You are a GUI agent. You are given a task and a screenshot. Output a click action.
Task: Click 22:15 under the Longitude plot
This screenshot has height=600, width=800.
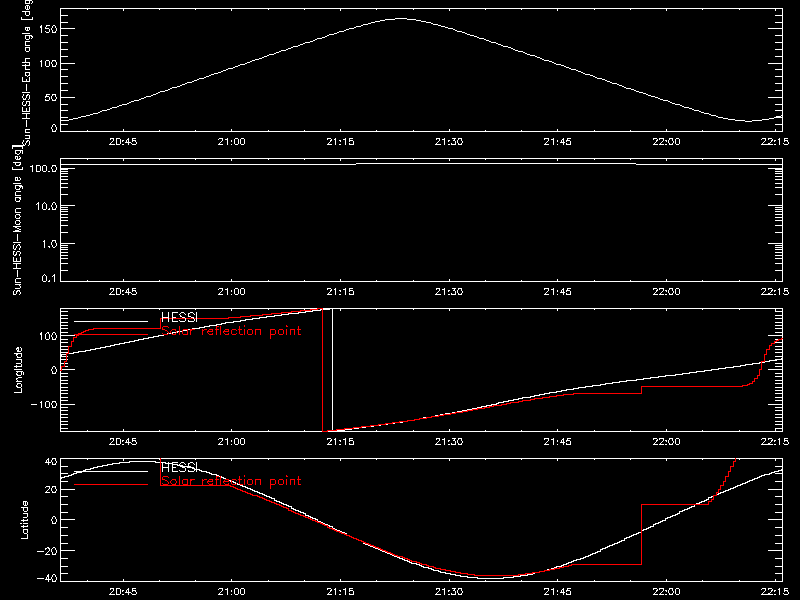[x=774, y=442]
